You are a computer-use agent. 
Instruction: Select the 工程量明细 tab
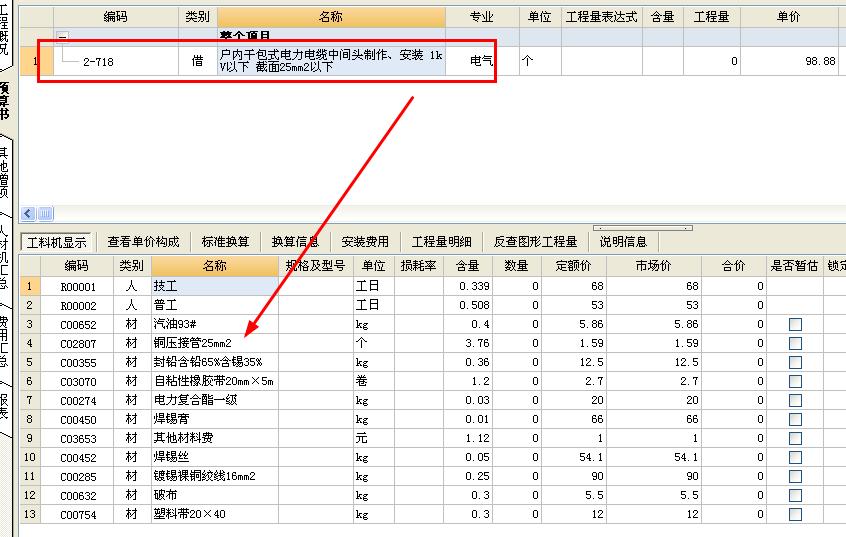pos(441,242)
